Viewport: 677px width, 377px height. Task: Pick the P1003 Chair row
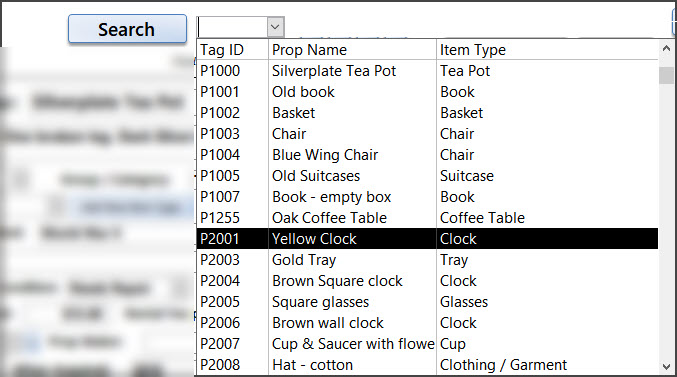click(427, 134)
